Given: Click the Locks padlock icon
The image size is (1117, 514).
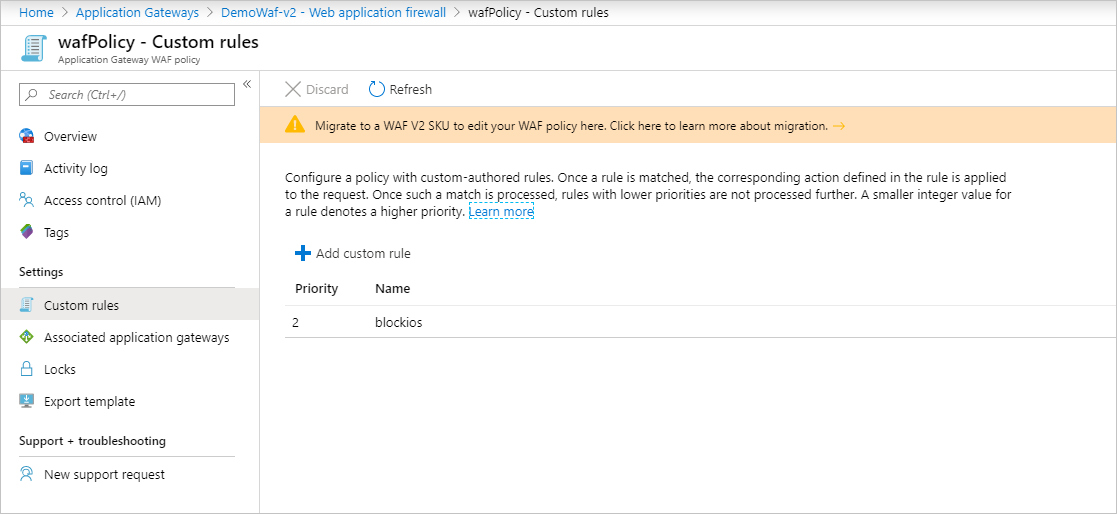Looking at the screenshot, I should click(27, 369).
